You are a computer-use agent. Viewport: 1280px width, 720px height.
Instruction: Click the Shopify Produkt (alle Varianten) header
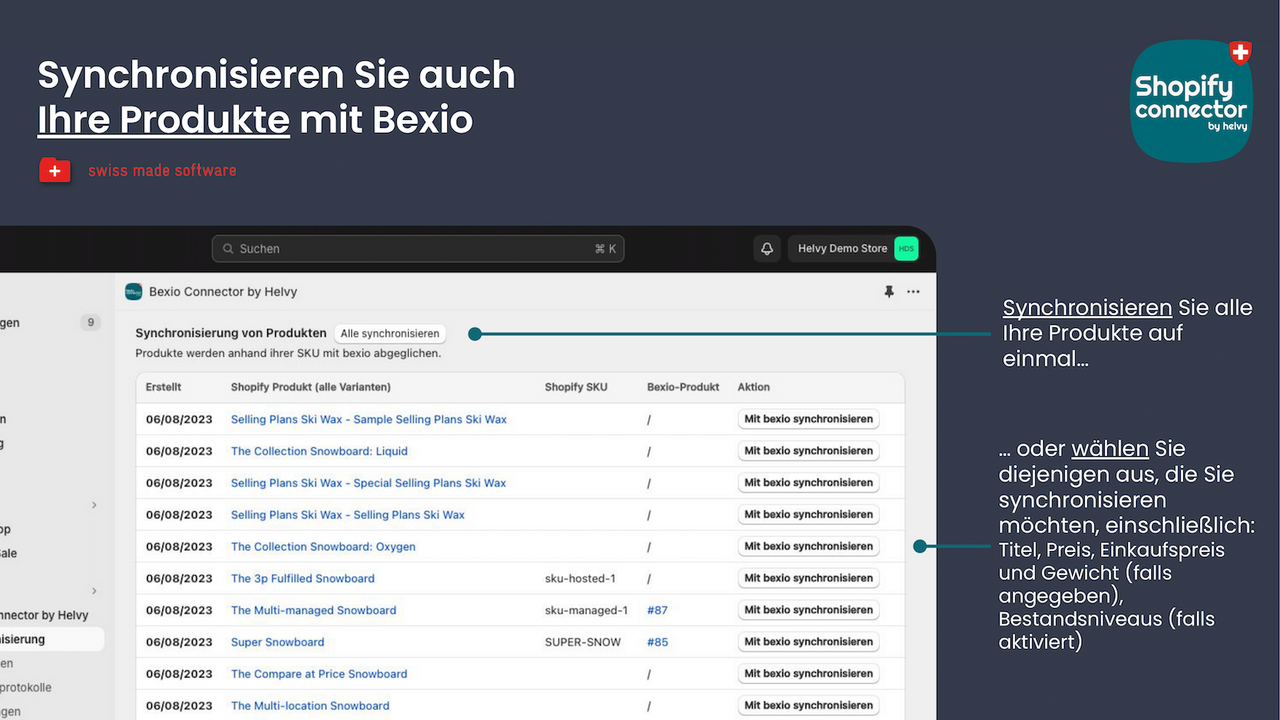(311, 387)
